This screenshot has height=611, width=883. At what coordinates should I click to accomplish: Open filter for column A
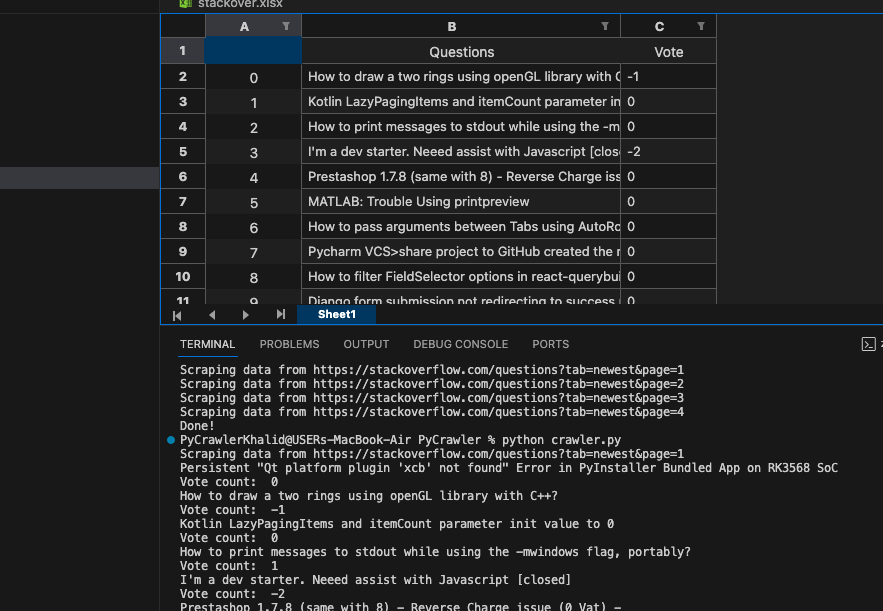287,26
